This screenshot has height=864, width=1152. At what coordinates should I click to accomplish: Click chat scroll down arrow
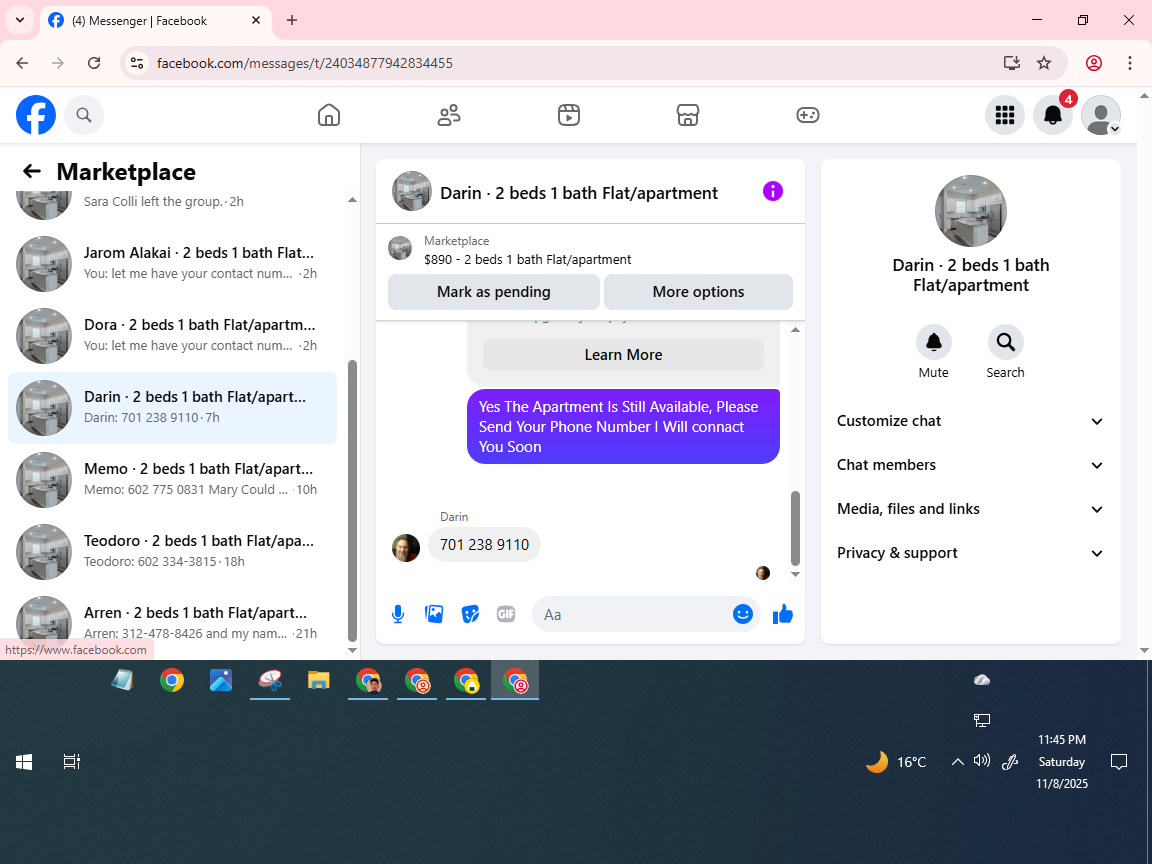pyautogui.click(x=795, y=575)
